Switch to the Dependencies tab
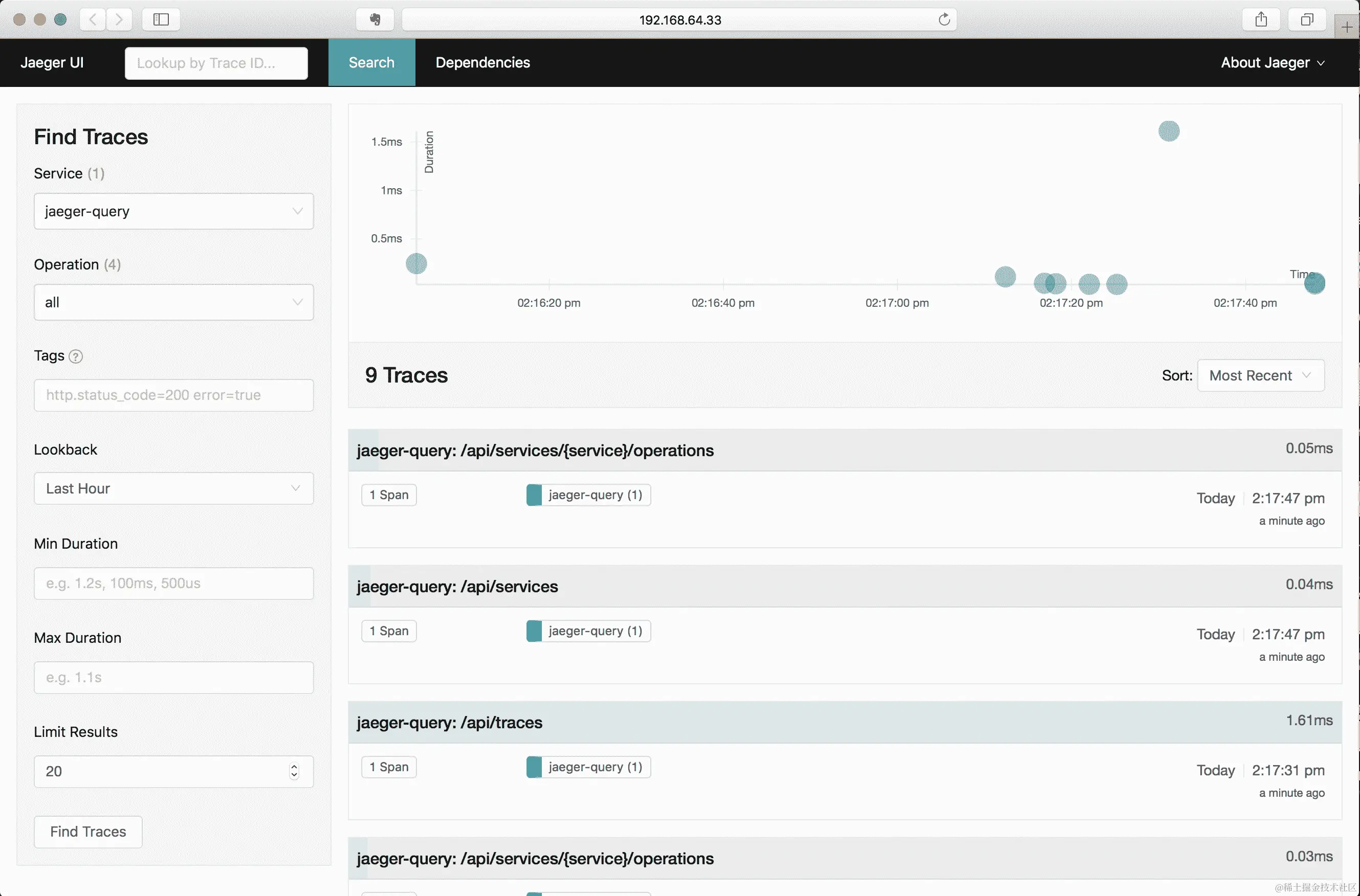Image resolution: width=1360 pixels, height=896 pixels. [482, 63]
